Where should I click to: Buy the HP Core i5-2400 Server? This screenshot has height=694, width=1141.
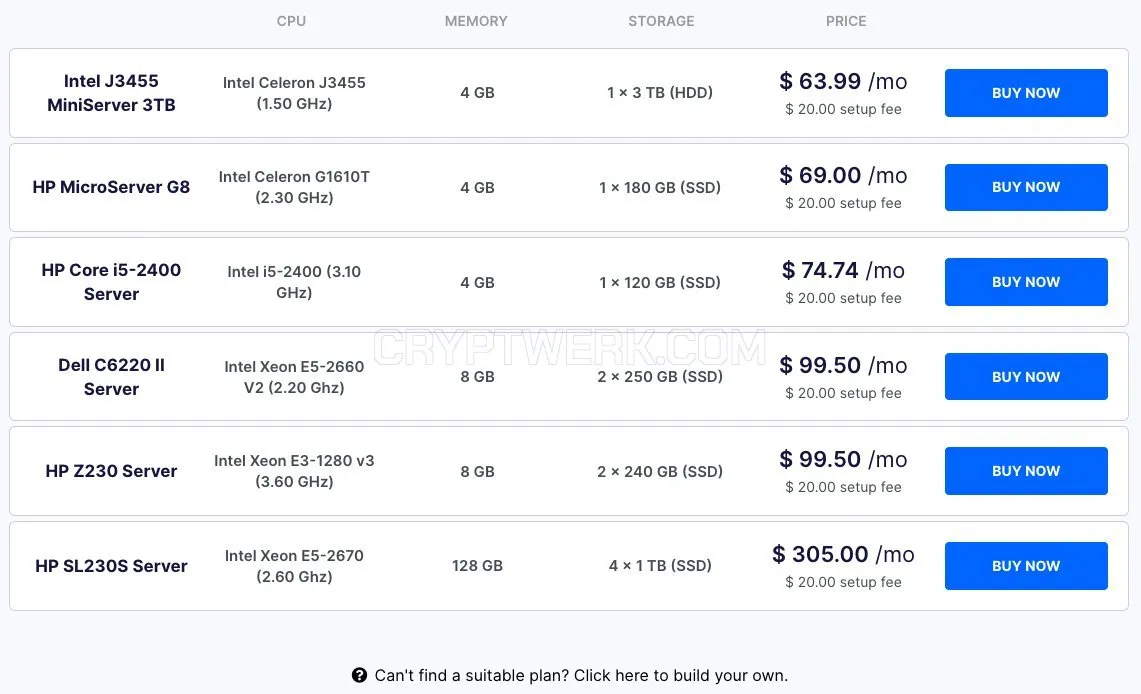1026,282
